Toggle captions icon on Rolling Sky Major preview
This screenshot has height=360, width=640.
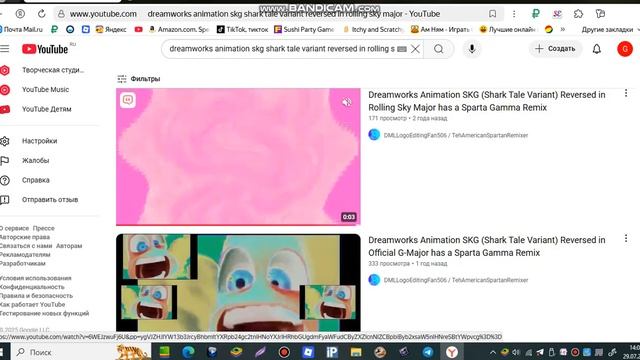[x=128, y=100]
